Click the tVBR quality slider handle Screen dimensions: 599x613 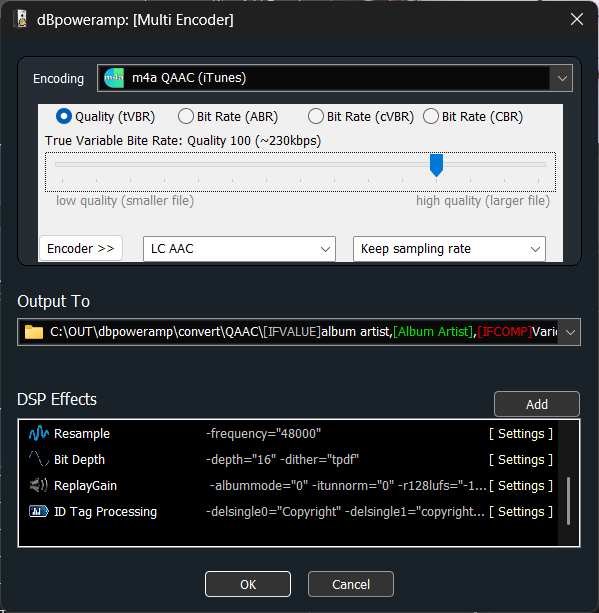point(436,165)
